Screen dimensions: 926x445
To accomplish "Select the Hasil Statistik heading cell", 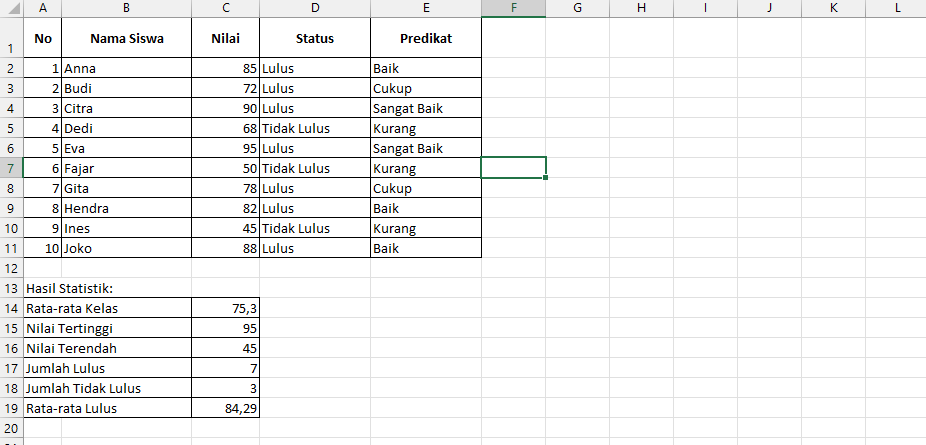I will tap(107, 288).
